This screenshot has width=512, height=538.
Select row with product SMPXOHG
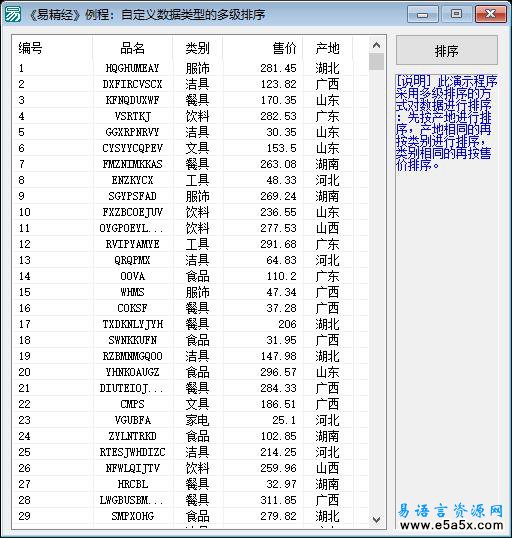(191, 516)
